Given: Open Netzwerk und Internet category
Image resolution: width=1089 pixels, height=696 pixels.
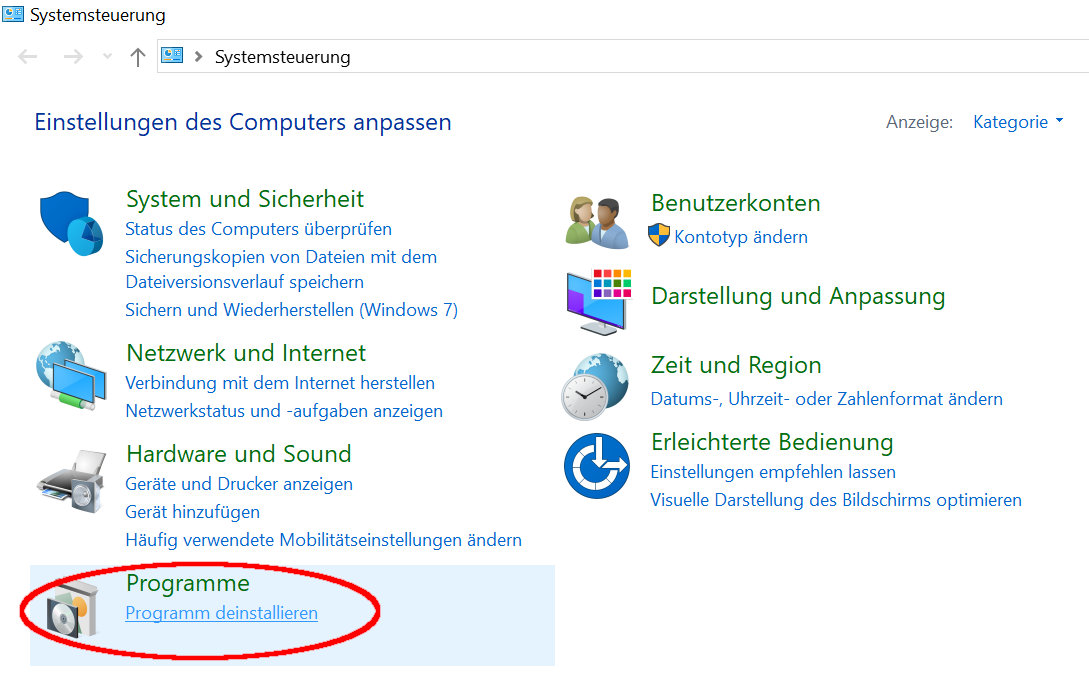Looking at the screenshot, I should [246, 353].
